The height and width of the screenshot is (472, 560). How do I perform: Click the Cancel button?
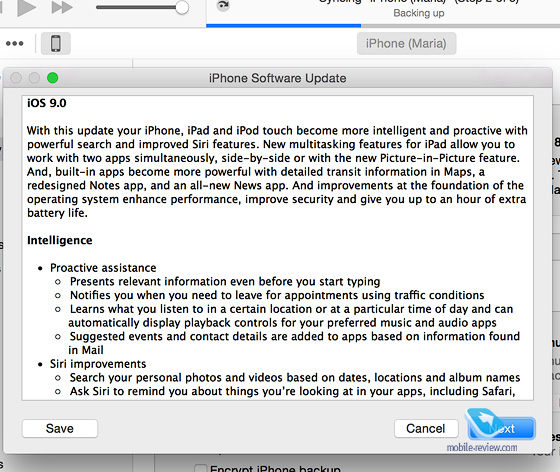426,428
